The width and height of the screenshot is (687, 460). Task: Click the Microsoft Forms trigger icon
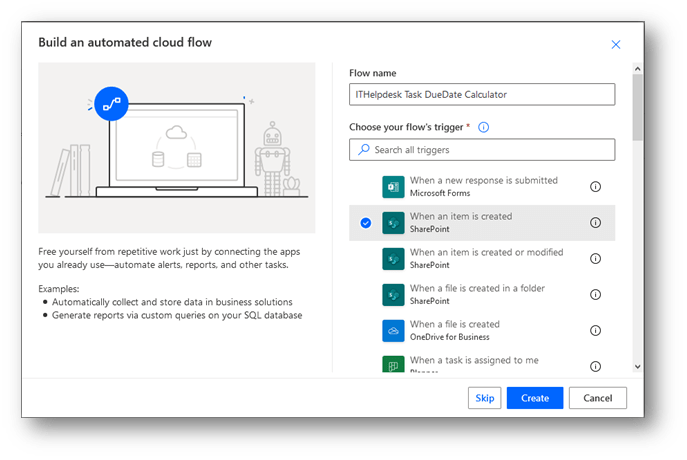click(393, 187)
